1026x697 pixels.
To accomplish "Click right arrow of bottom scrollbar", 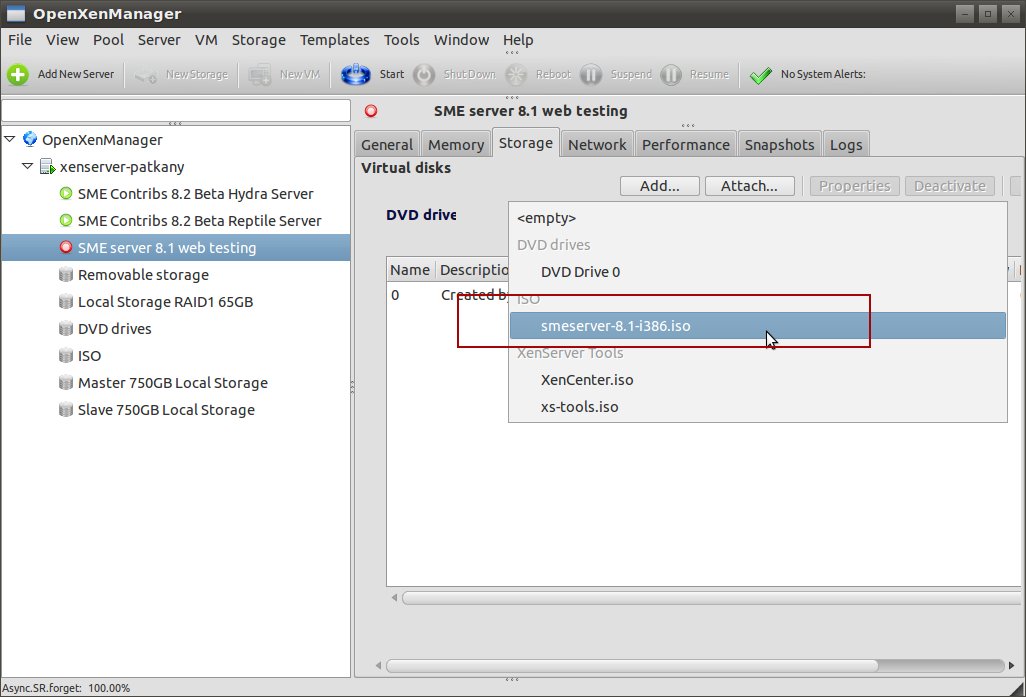I will (1012, 666).
